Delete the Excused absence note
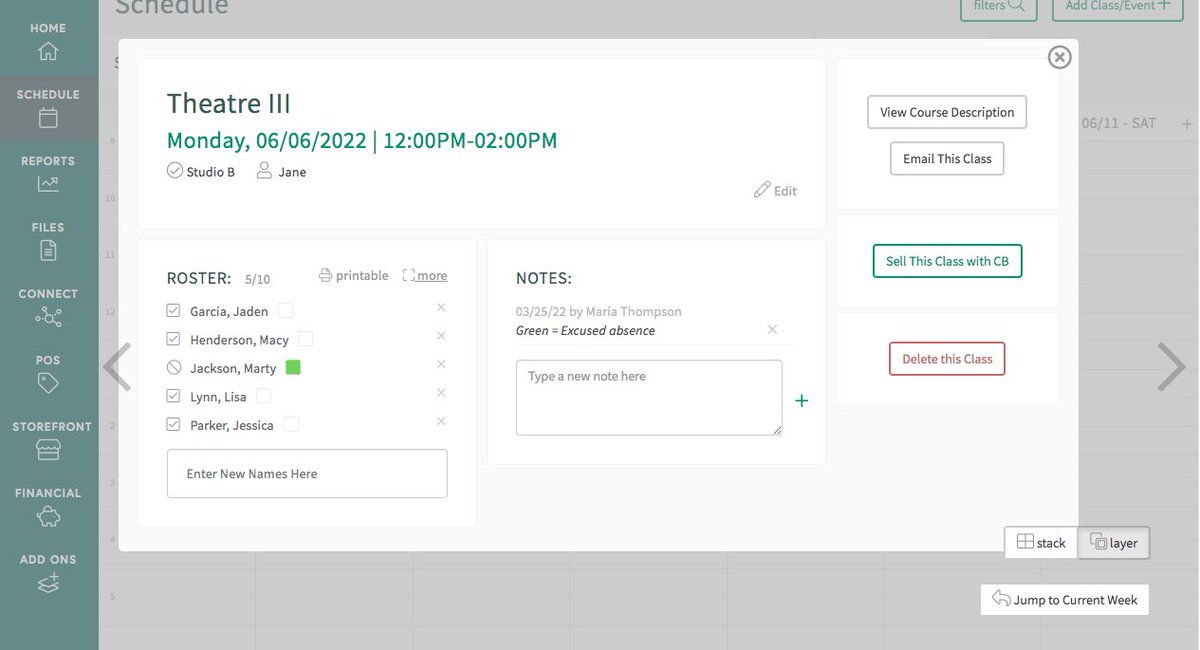 click(x=772, y=329)
